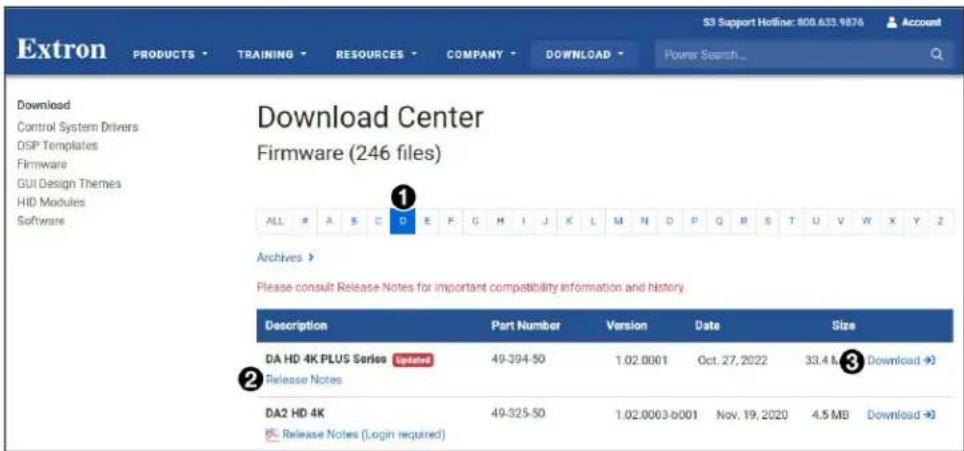Screen dimensions: 964x451
Task: Click part number 49-394-50
Action: click(x=518, y=360)
